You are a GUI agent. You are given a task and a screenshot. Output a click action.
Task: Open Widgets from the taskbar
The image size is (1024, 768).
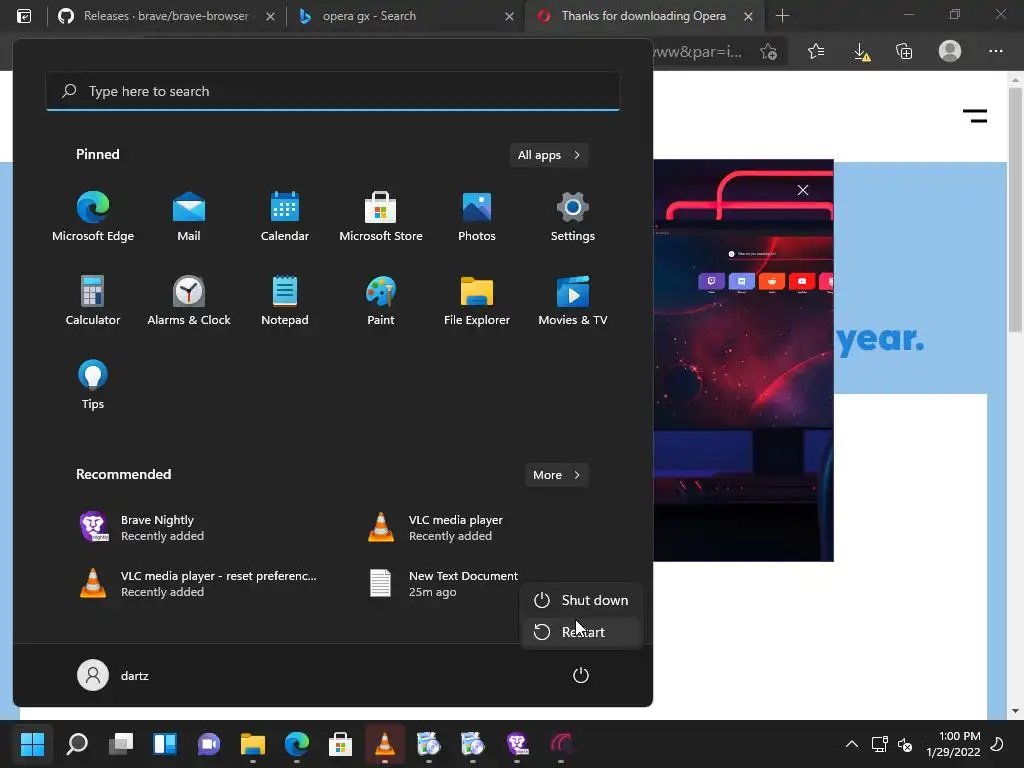pos(165,743)
